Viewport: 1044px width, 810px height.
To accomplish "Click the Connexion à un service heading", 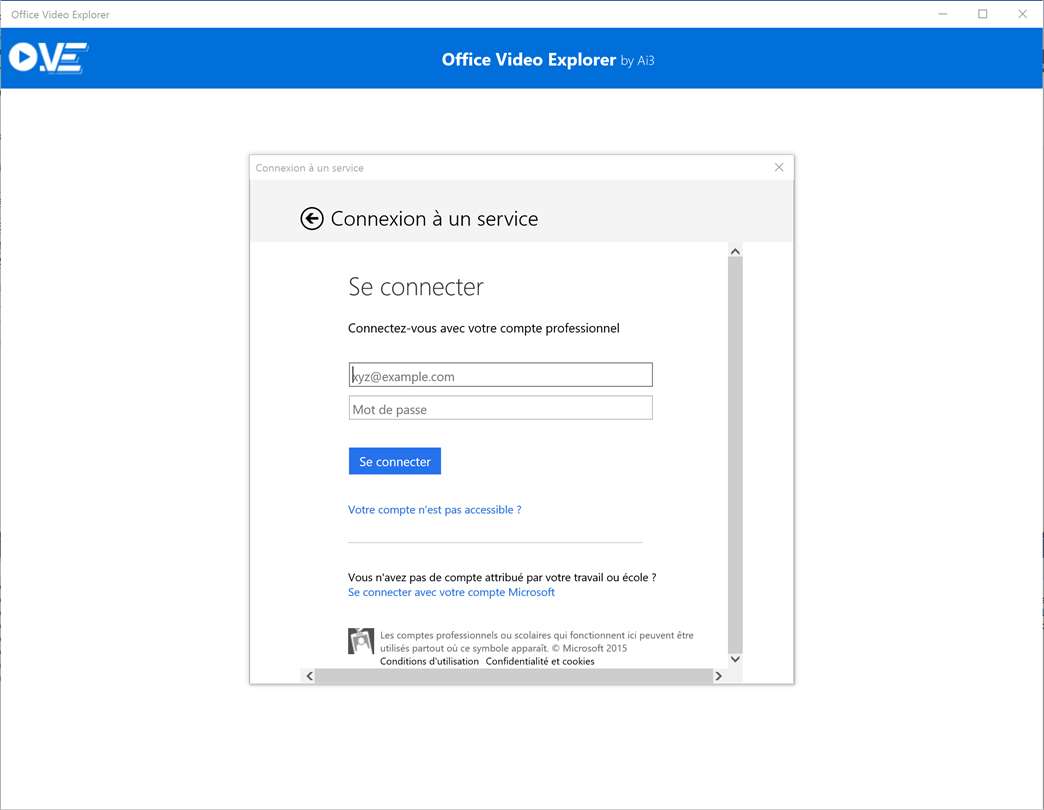I will tap(434, 219).
